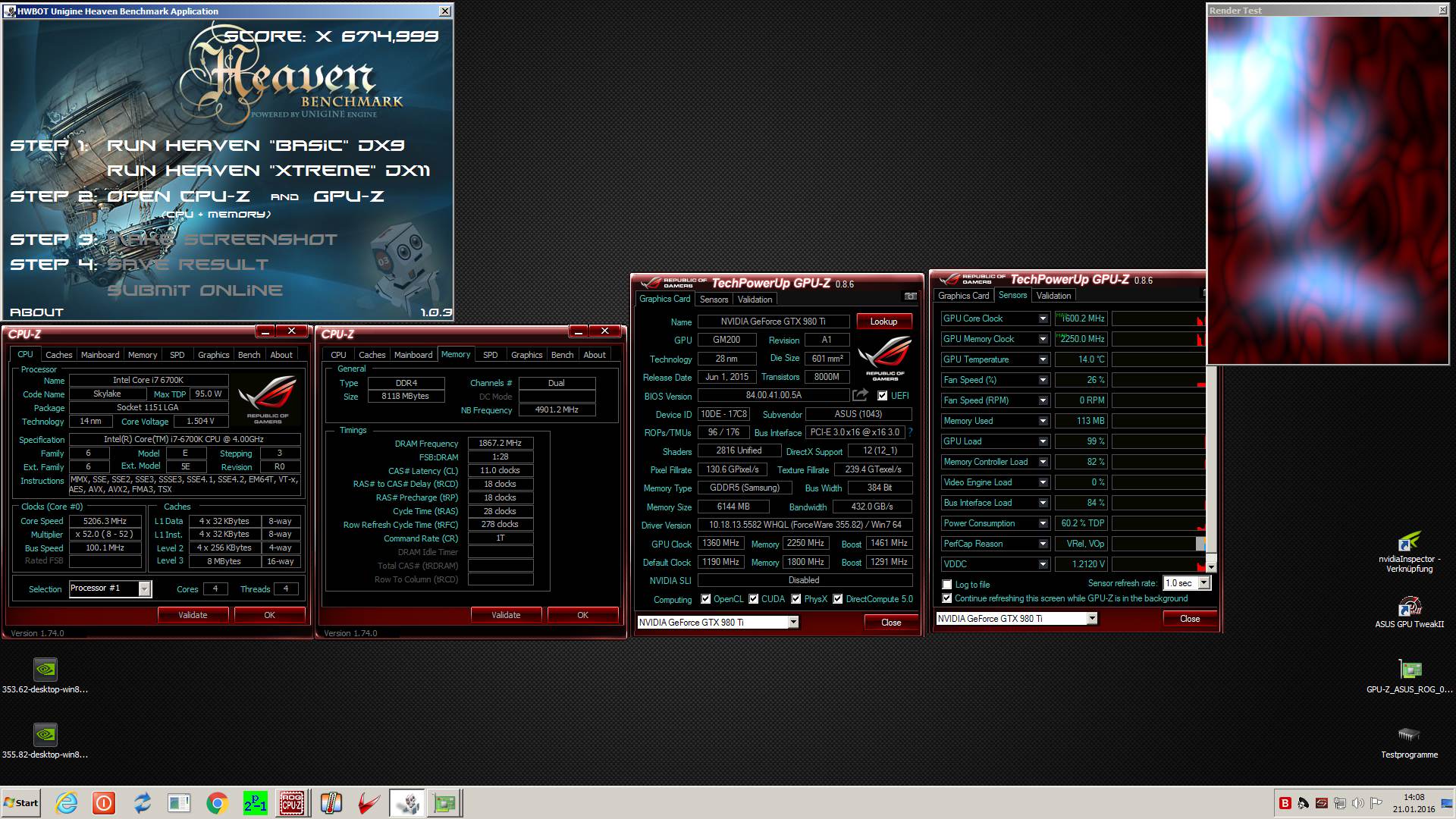Screen dimensions: 1456x819
Task: Switch to the GPU-Z taskbar button
Action: (x=444, y=803)
